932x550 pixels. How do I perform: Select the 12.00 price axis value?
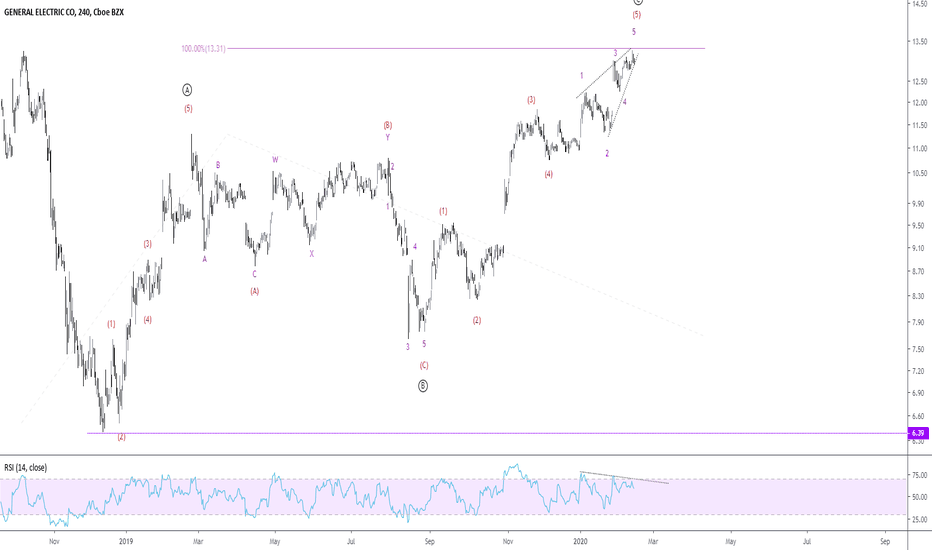tap(920, 103)
